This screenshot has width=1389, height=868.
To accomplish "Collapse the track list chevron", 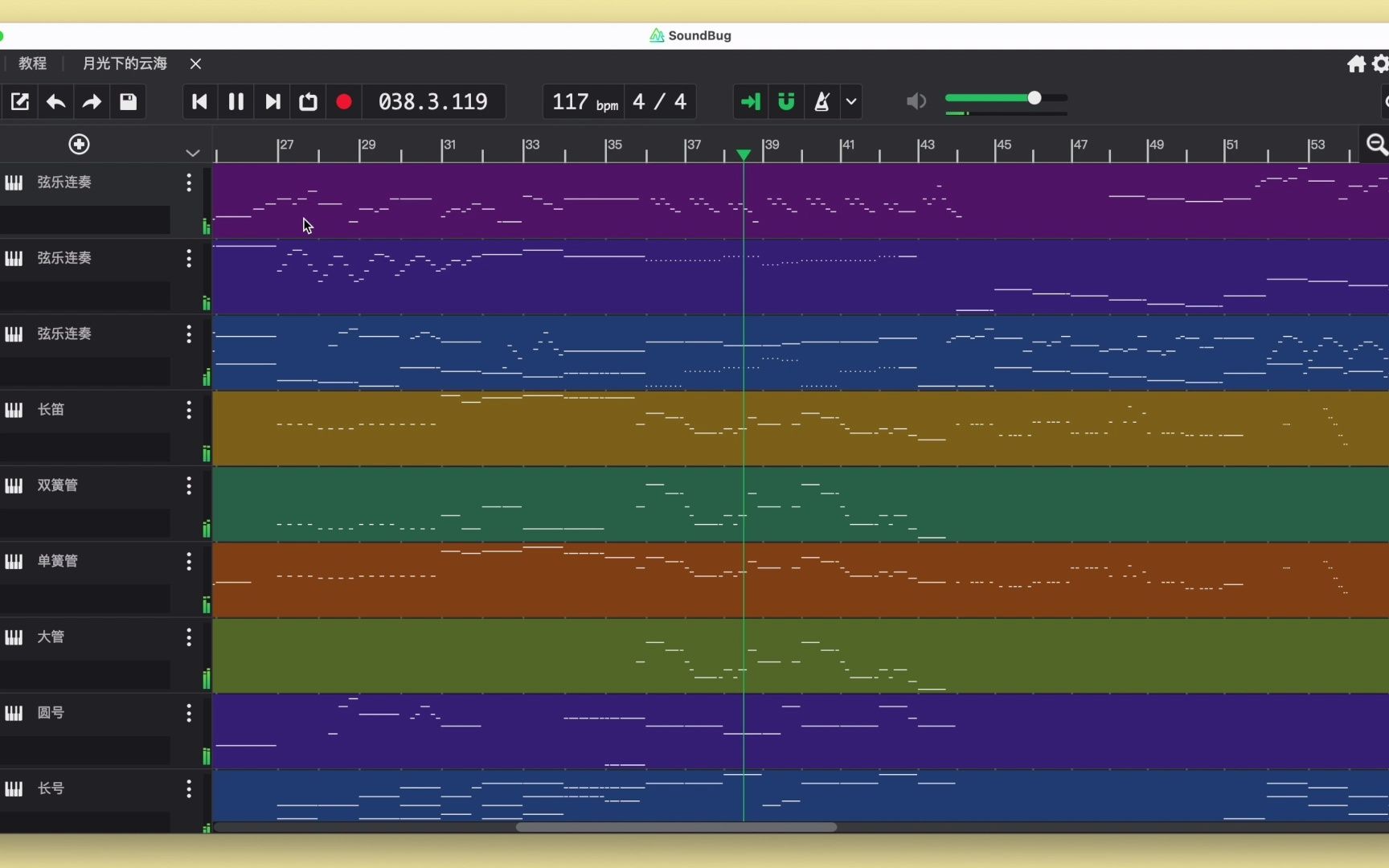I will coord(192,153).
